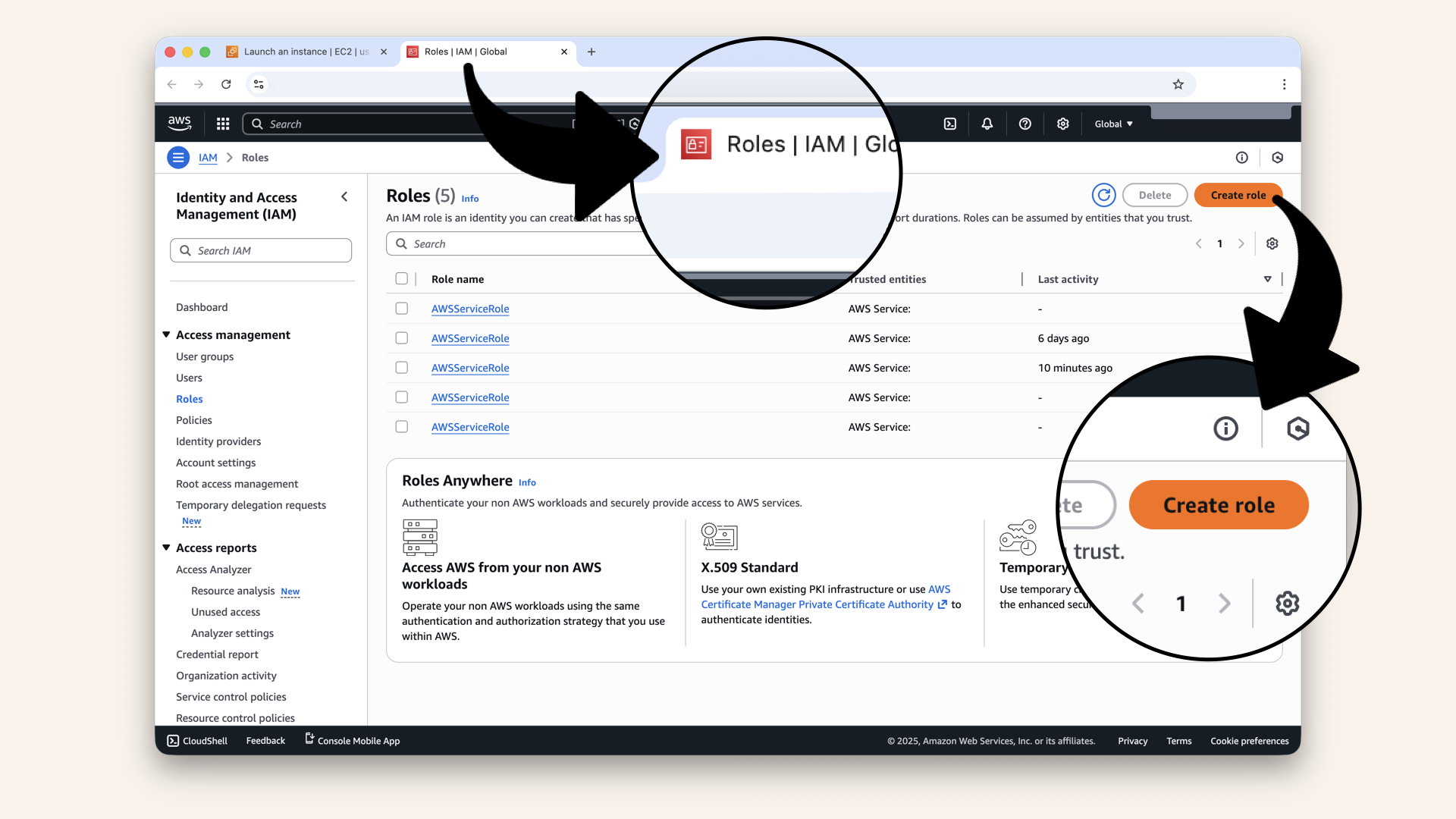Image resolution: width=1456 pixels, height=819 pixels.
Task: Open the AWS services grid icon
Action: click(222, 124)
